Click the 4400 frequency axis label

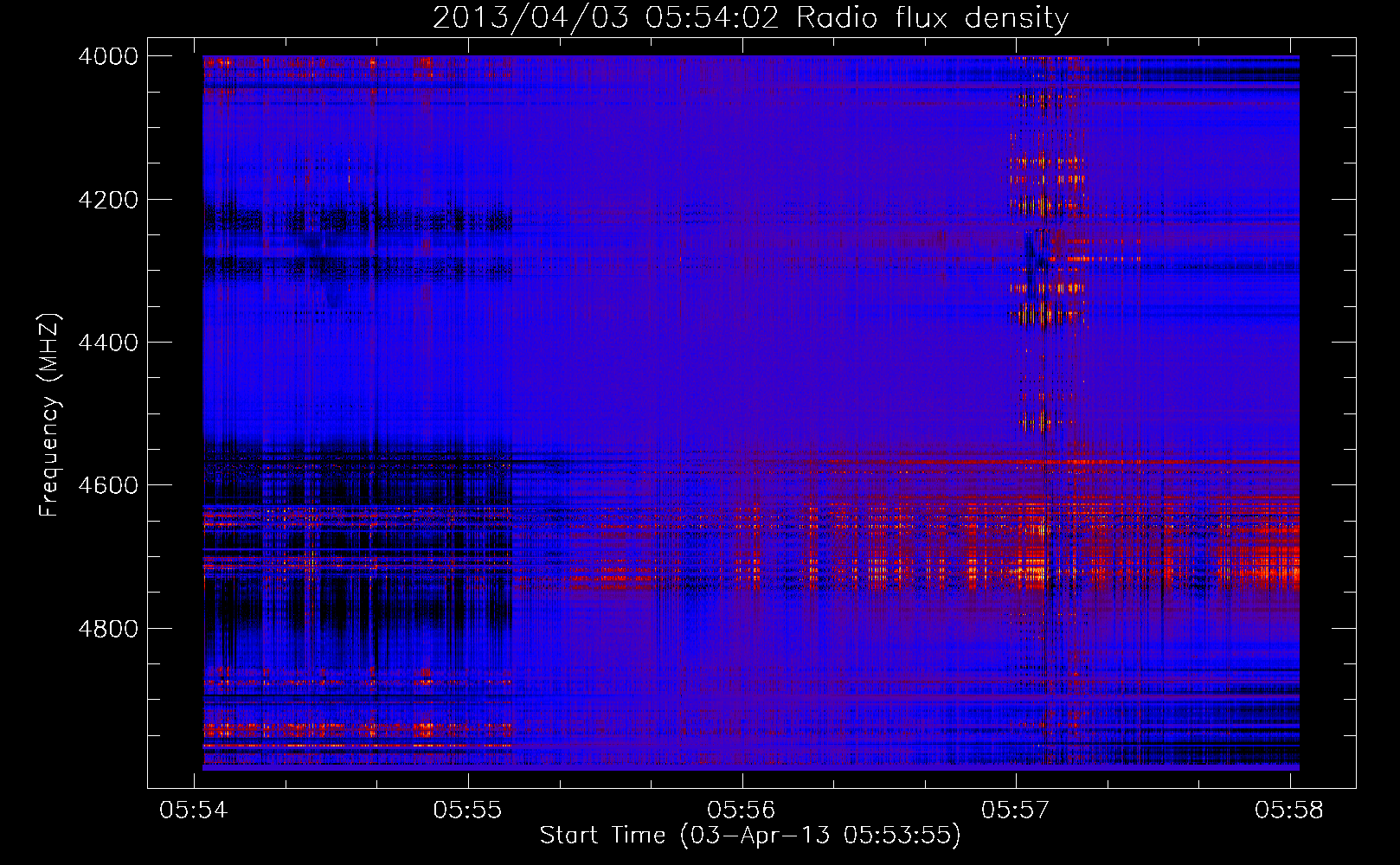pyautogui.click(x=108, y=343)
